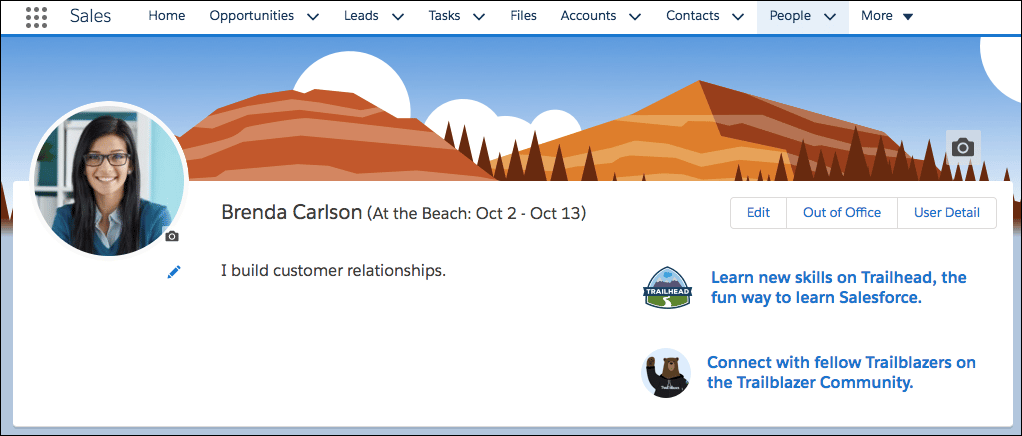Follow the Learn new skills on Trailhead link
The height and width of the screenshot is (436, 1022).
coord(838,287)
